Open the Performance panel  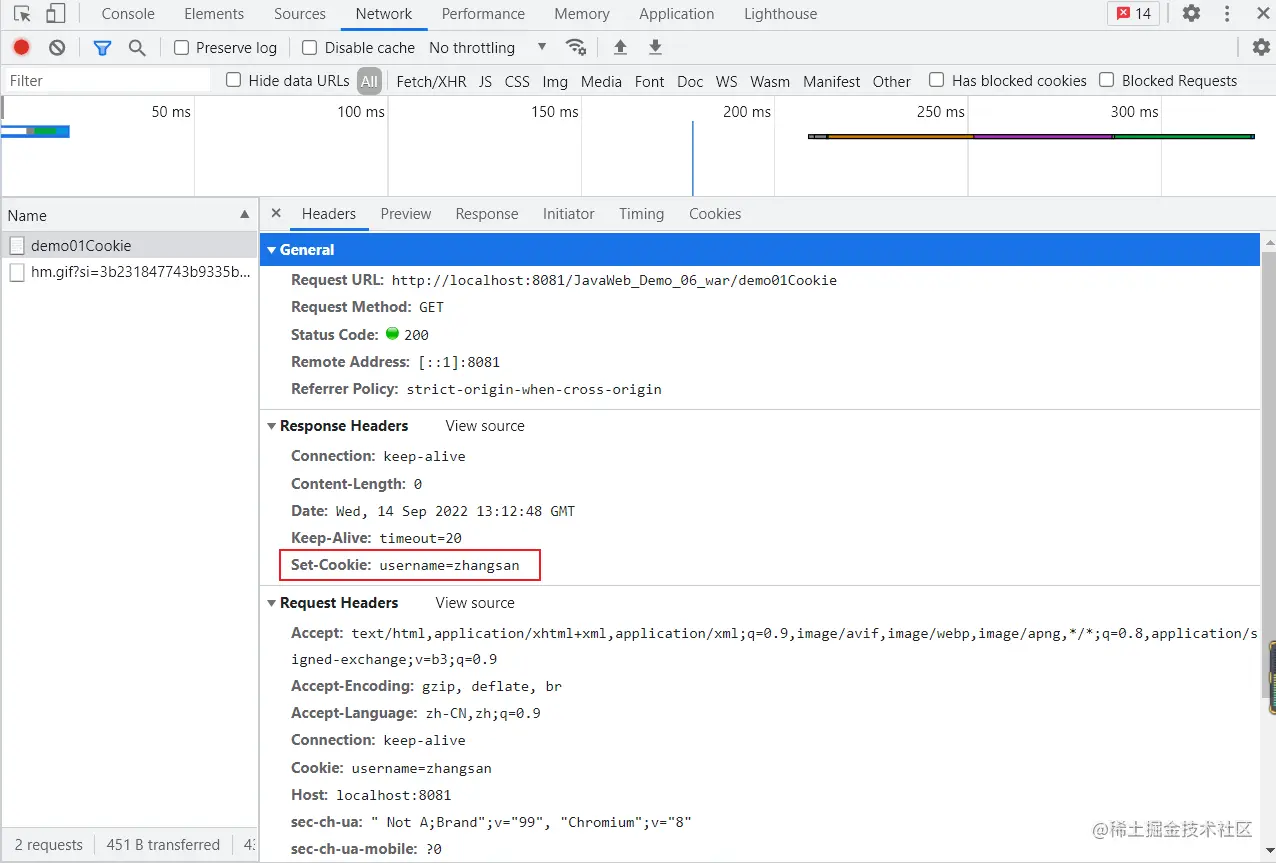pos(483,14)
